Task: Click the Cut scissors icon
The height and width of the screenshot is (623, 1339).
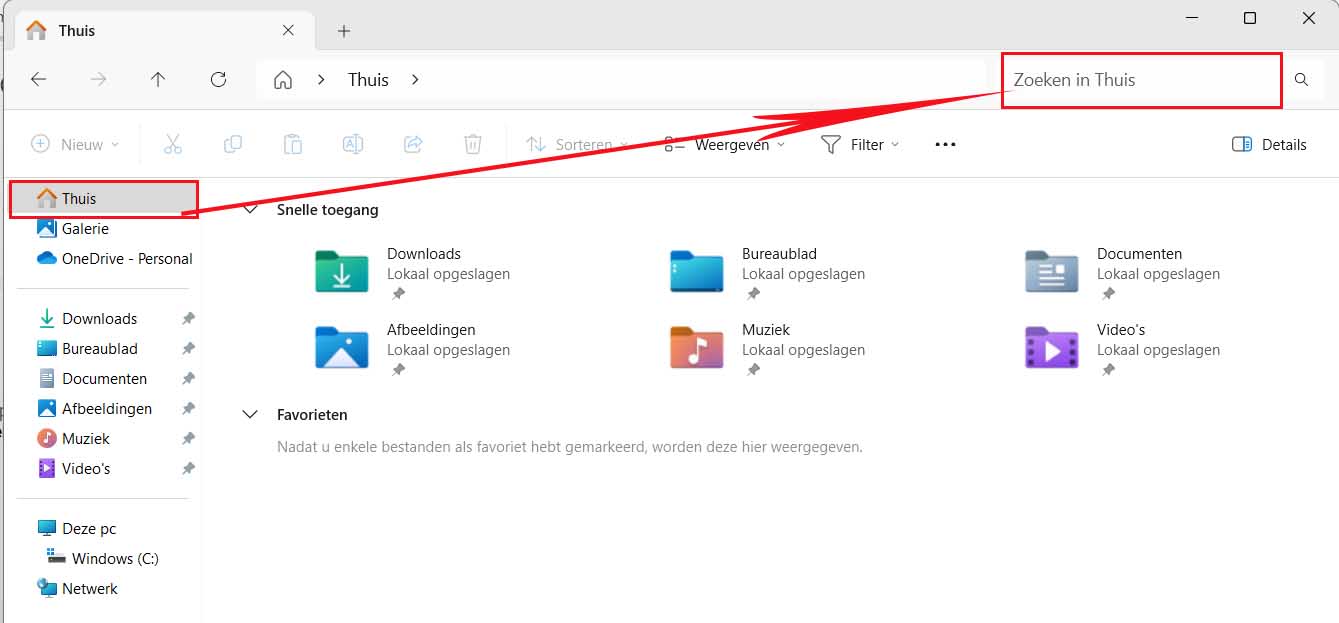Action: [x=173, y=144]
